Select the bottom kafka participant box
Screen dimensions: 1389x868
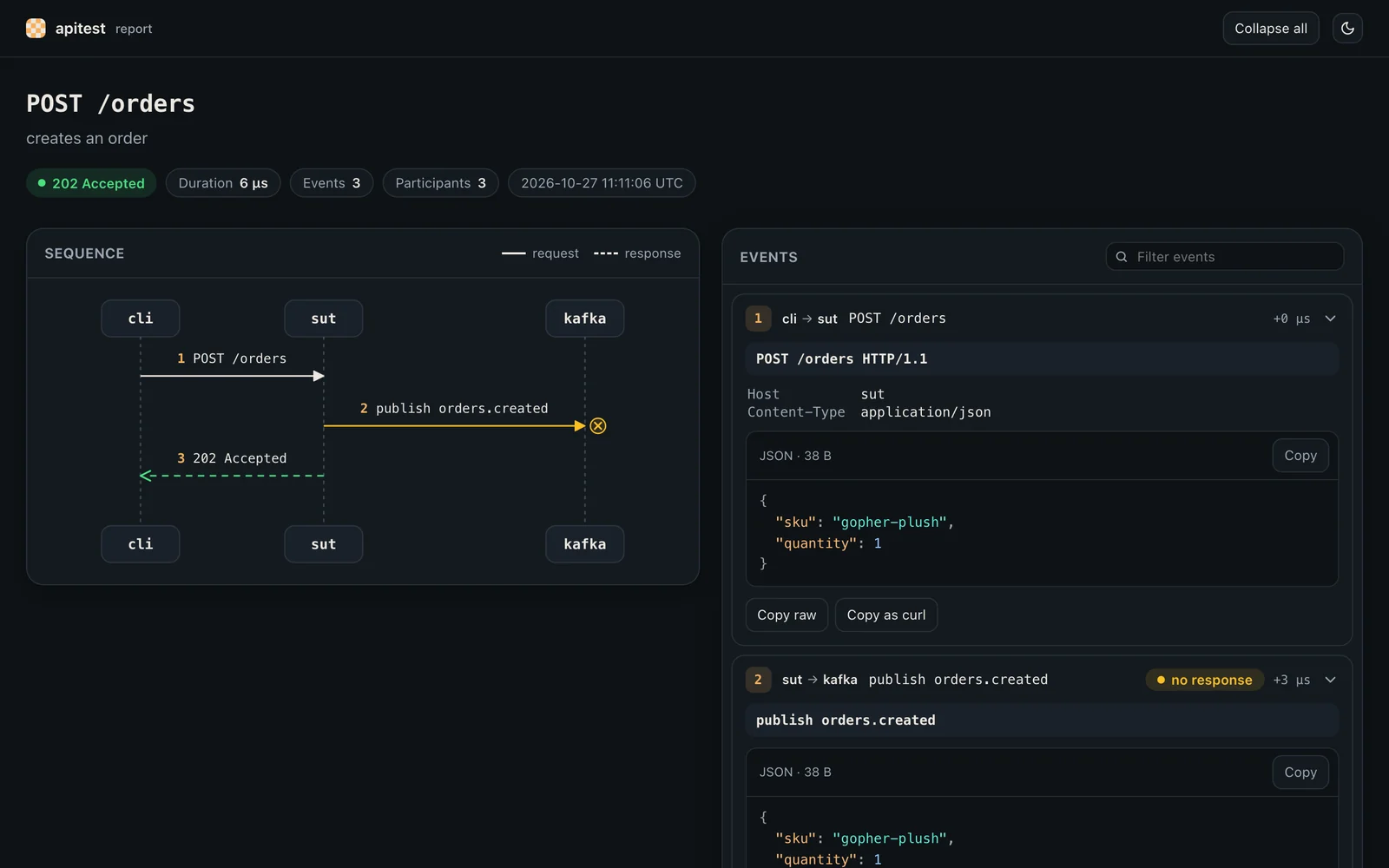tap(585, 544)
